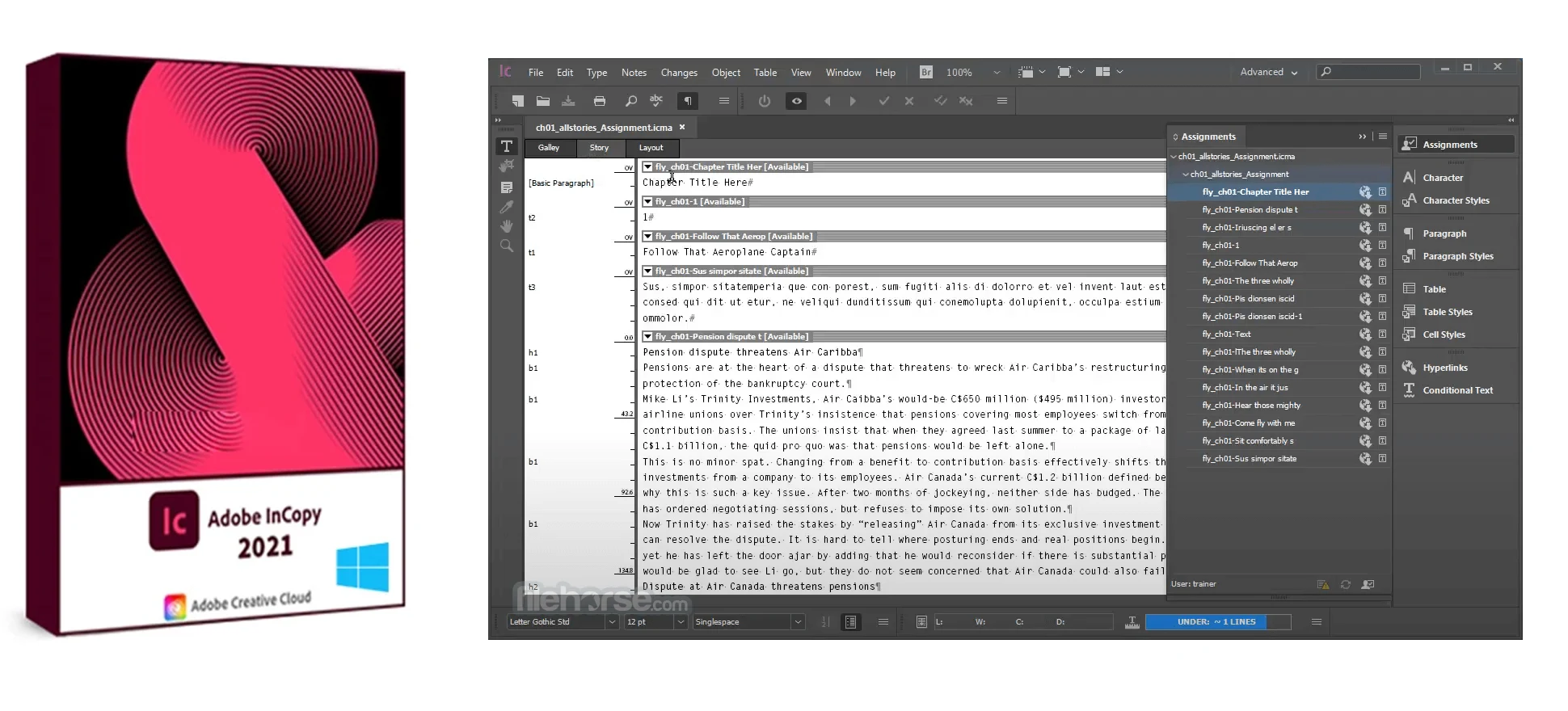The image size is (1568, 711).
Task: Reject All Changes double-X icon
Action: tap(966, 101)
